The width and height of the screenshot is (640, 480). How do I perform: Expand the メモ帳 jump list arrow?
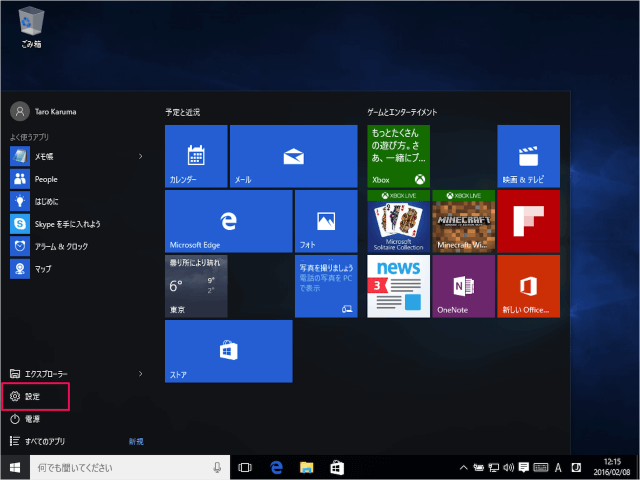coord(140,156)
